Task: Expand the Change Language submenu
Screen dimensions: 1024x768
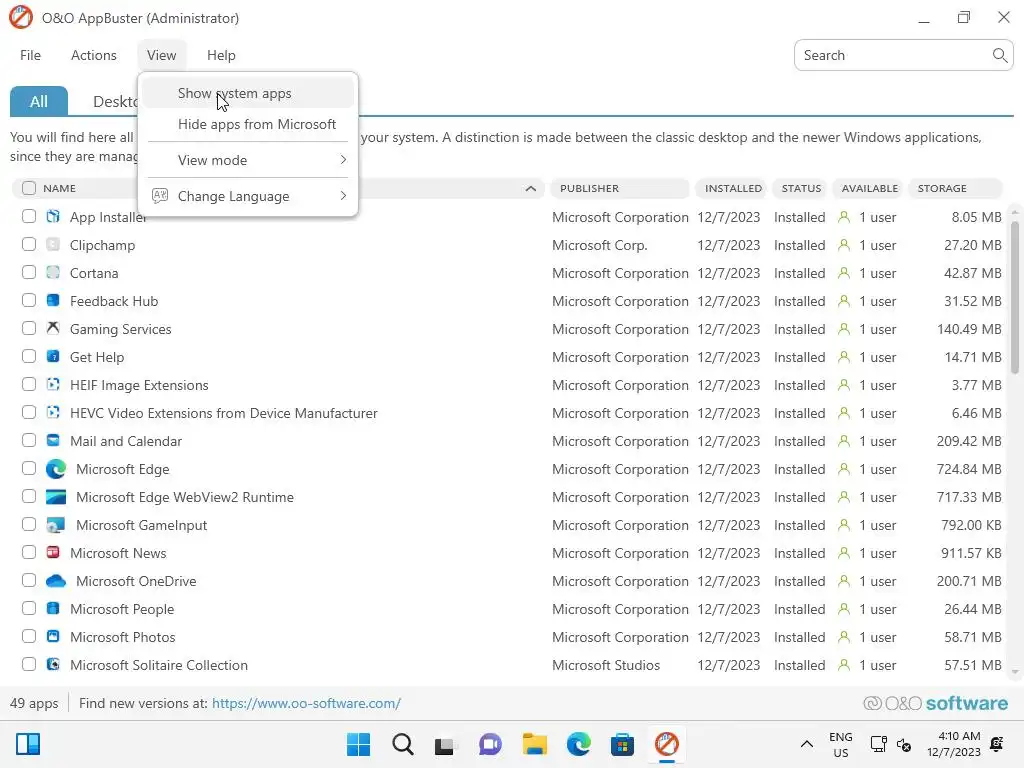Action: pyautogui.click(x=248, y=196)
